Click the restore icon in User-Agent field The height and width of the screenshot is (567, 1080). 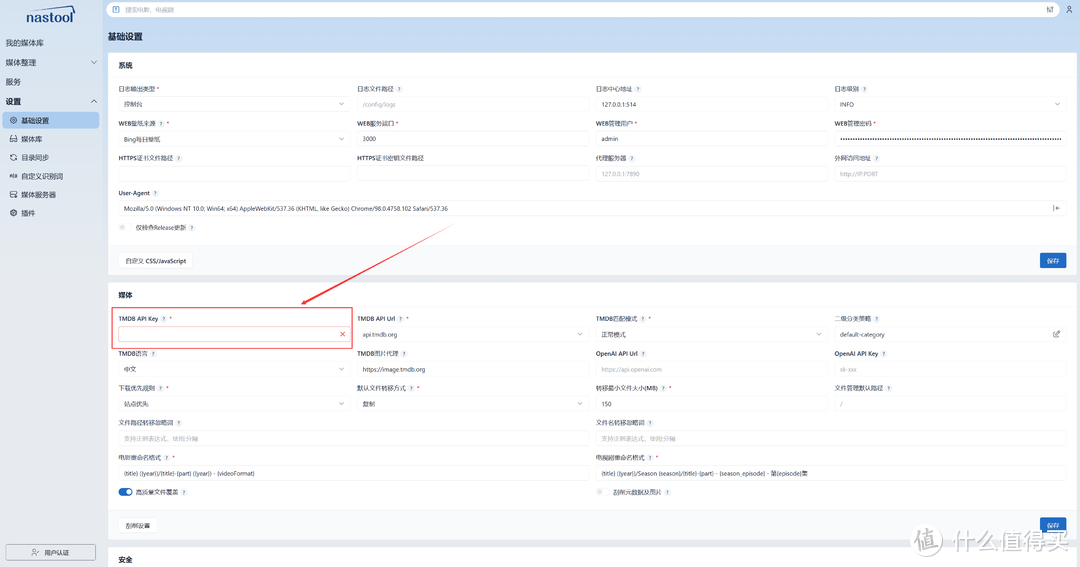(x=1056, y=208)
